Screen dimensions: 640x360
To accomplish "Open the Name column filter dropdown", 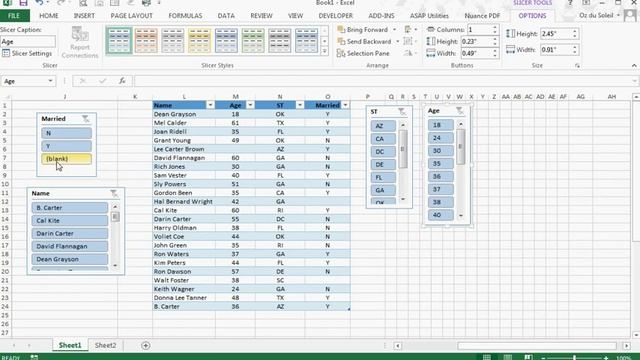I will 210,105.
